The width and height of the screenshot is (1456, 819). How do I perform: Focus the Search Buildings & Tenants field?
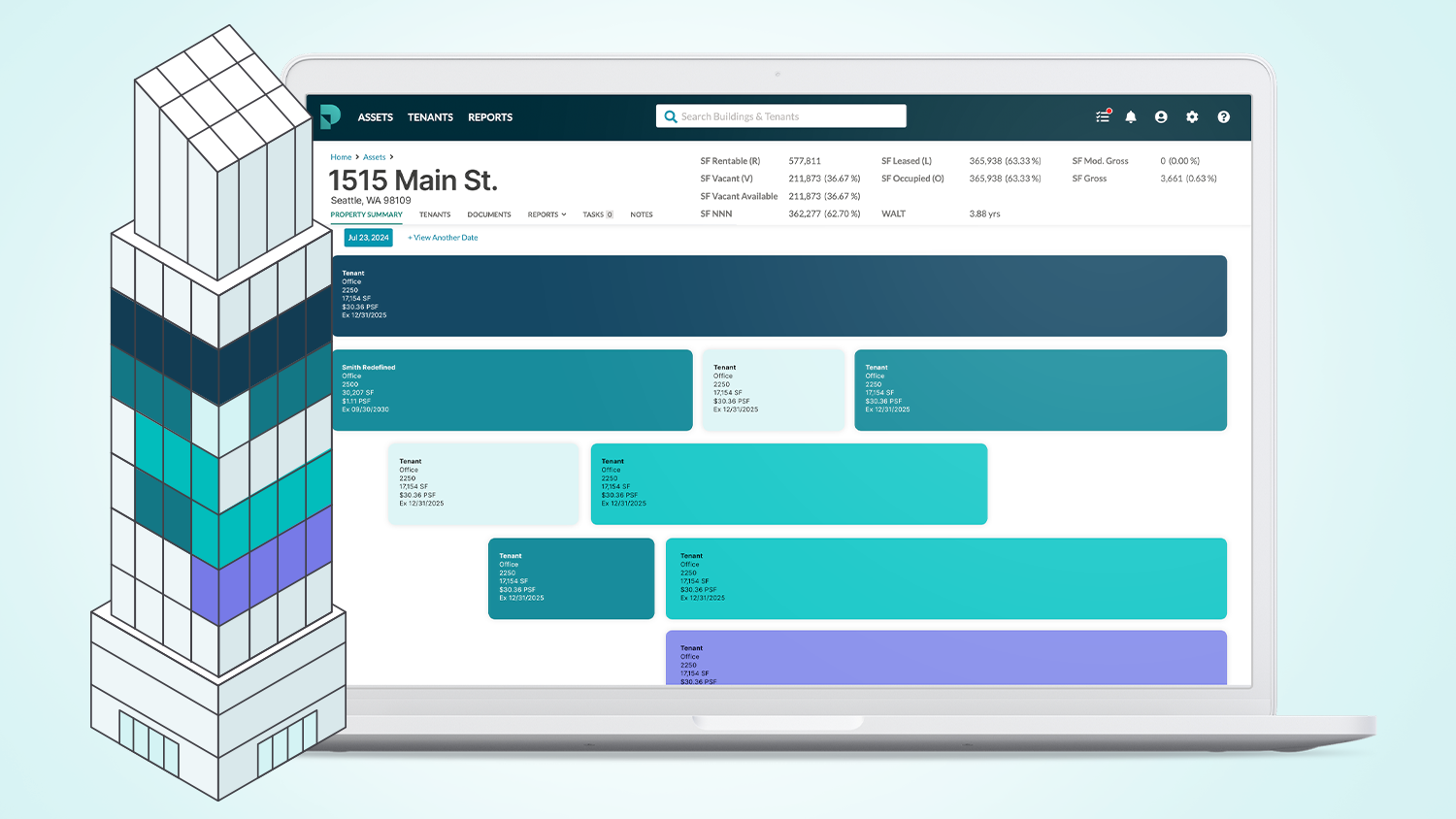[786, 116]
